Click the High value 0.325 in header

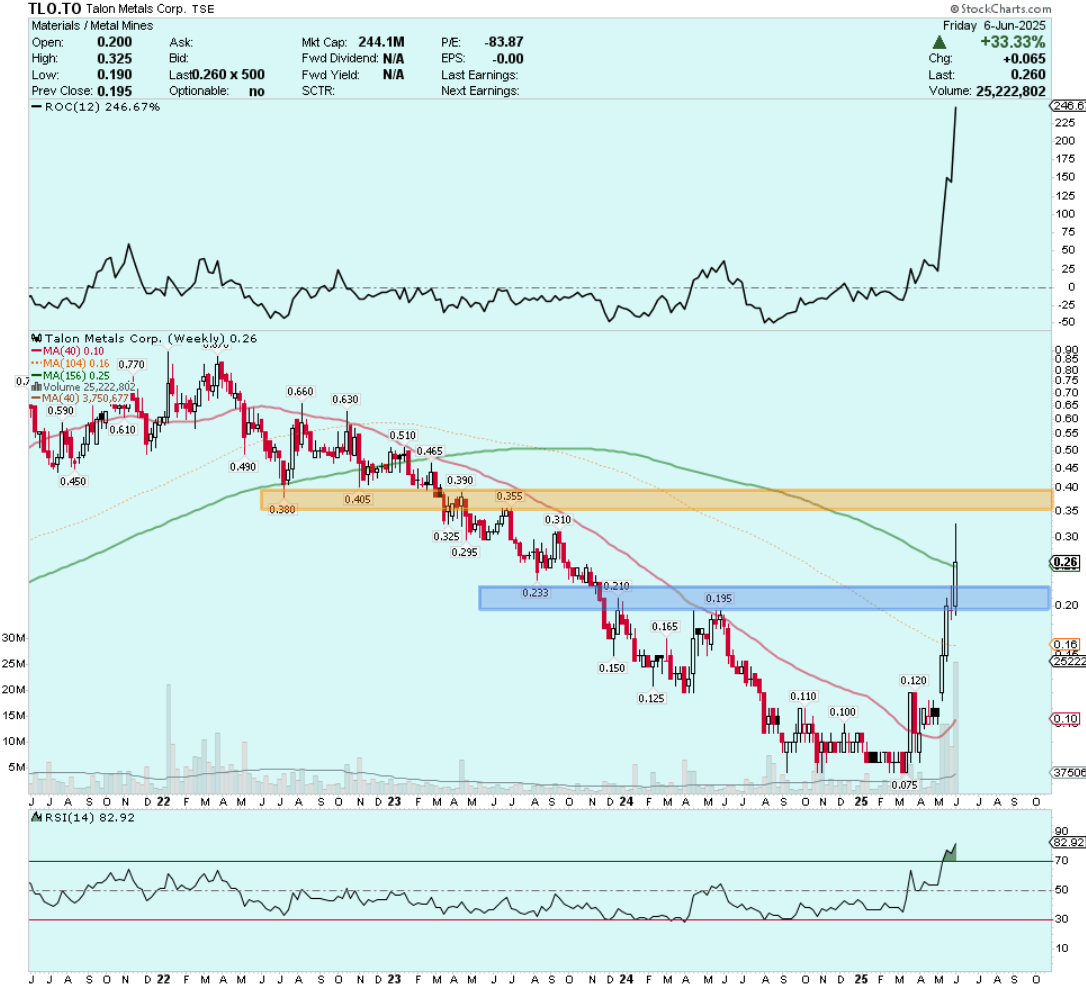(x=114, y=59)
